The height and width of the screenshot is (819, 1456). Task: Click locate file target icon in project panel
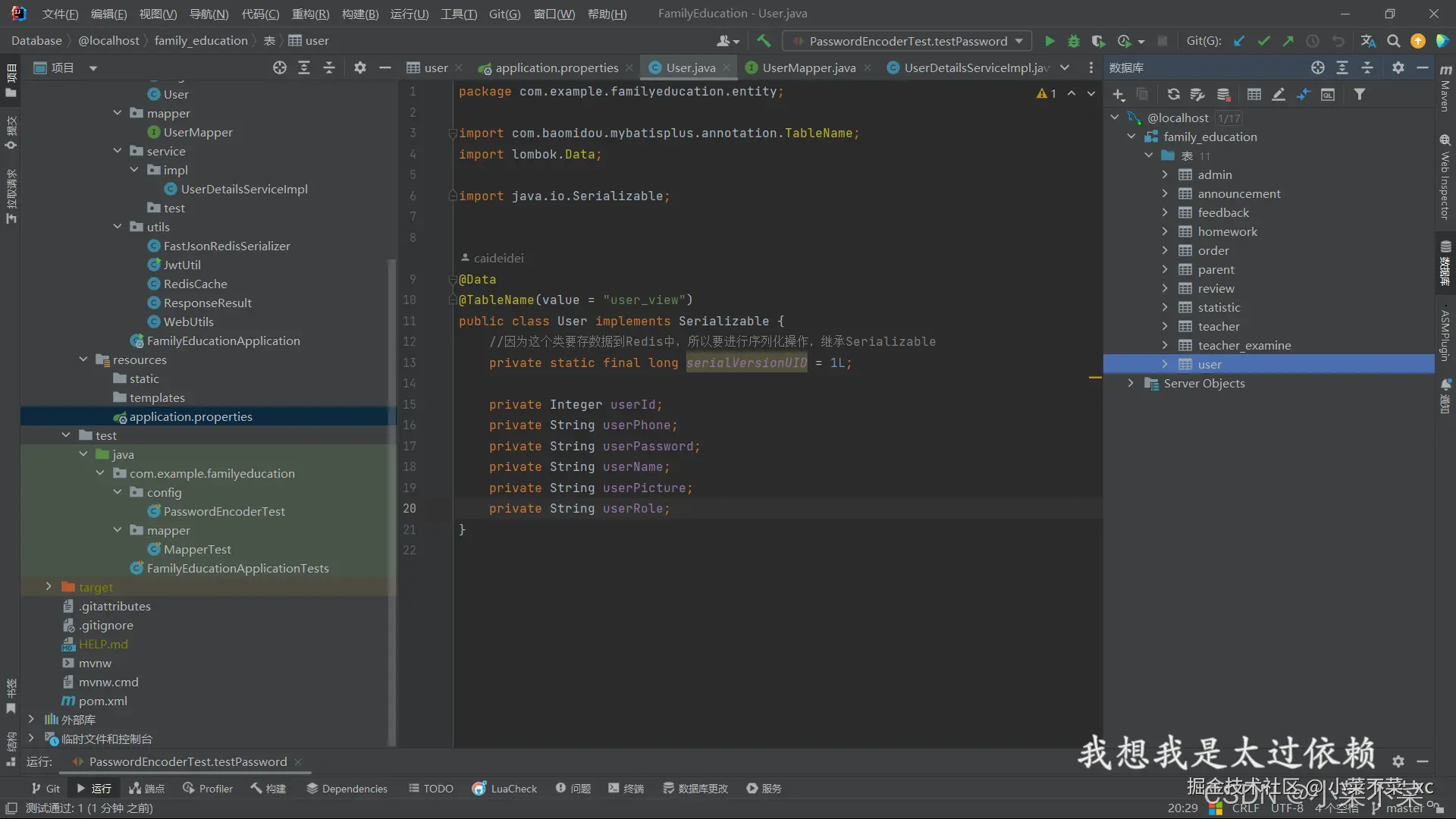[x=280, y=67]
